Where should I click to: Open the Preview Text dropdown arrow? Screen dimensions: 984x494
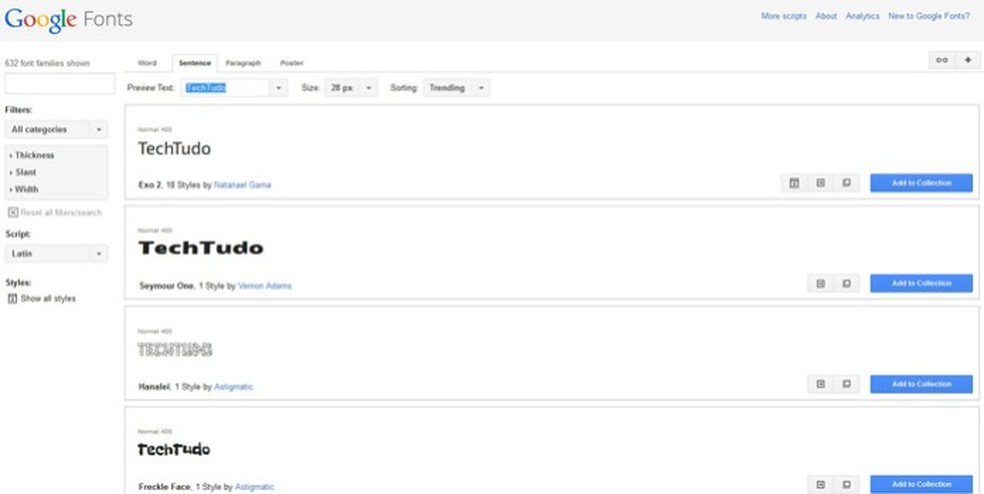278,88
